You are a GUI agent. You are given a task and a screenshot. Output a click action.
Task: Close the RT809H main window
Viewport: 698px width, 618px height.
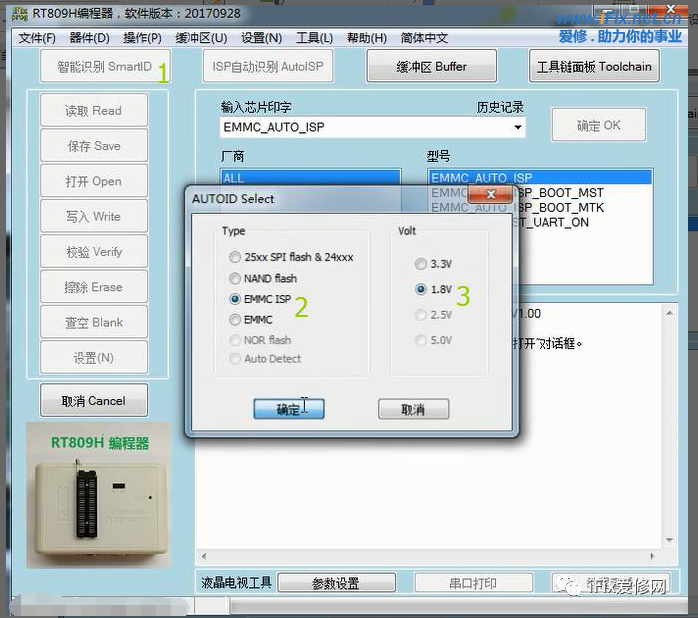(x=671, y=10)
